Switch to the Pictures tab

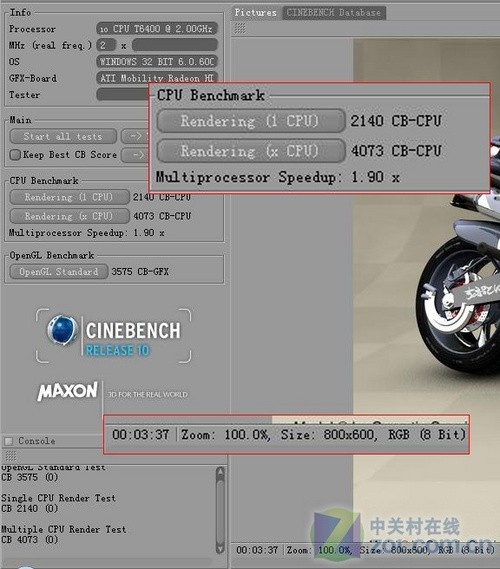(255, 13)
